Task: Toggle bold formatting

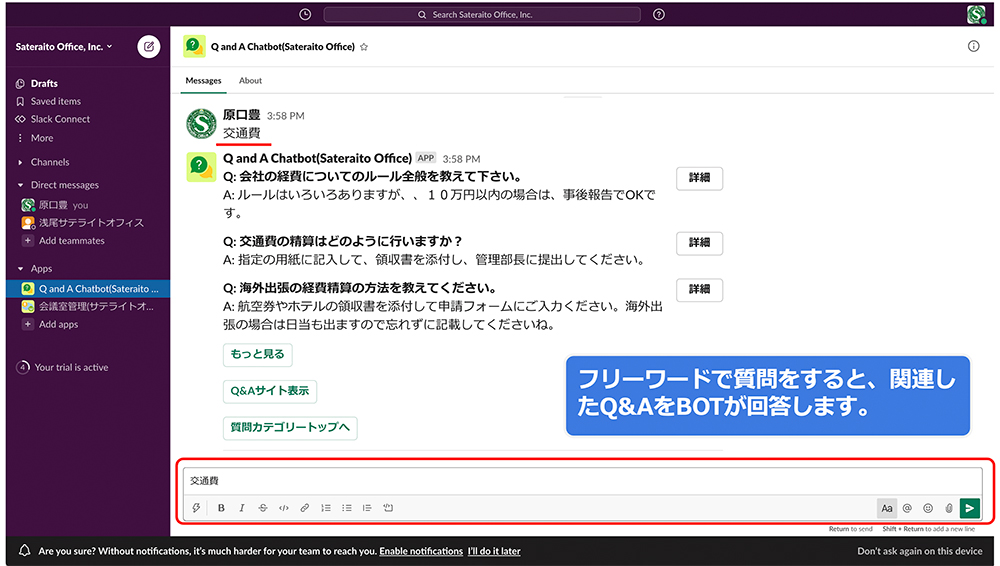Action: click(221, 508)
